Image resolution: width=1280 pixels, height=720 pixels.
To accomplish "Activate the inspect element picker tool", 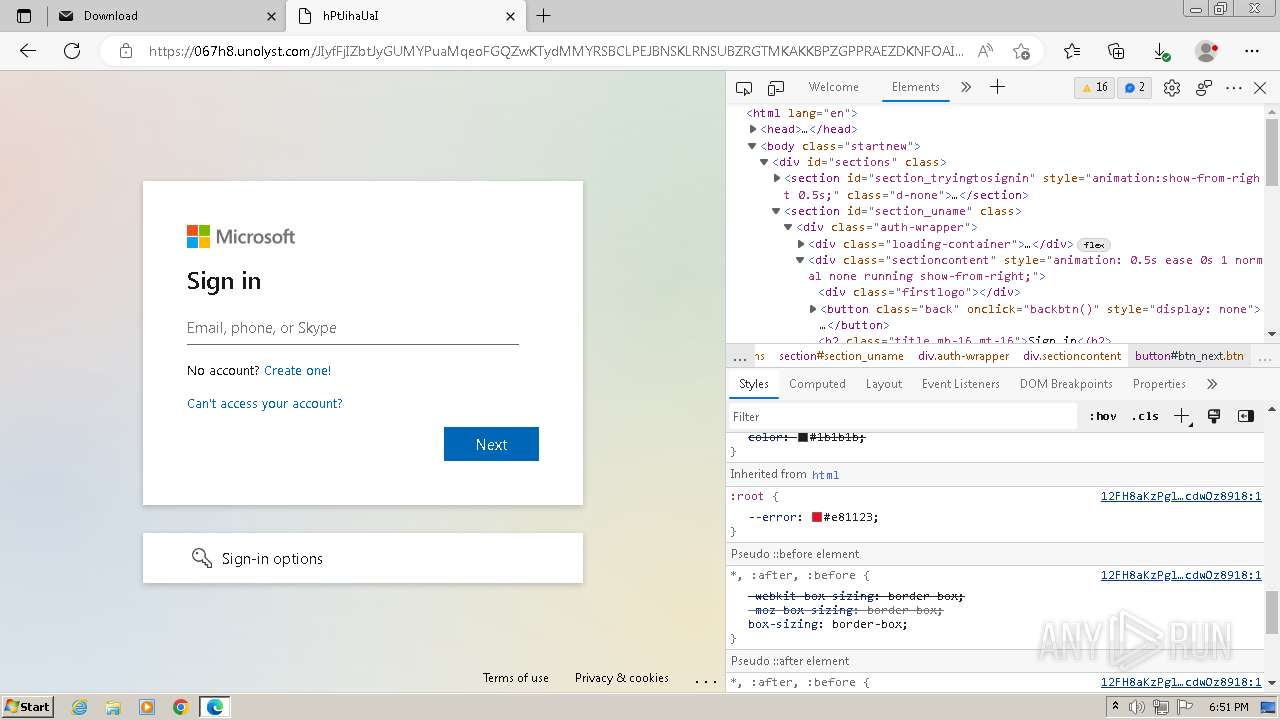I will tap(744, 88).
